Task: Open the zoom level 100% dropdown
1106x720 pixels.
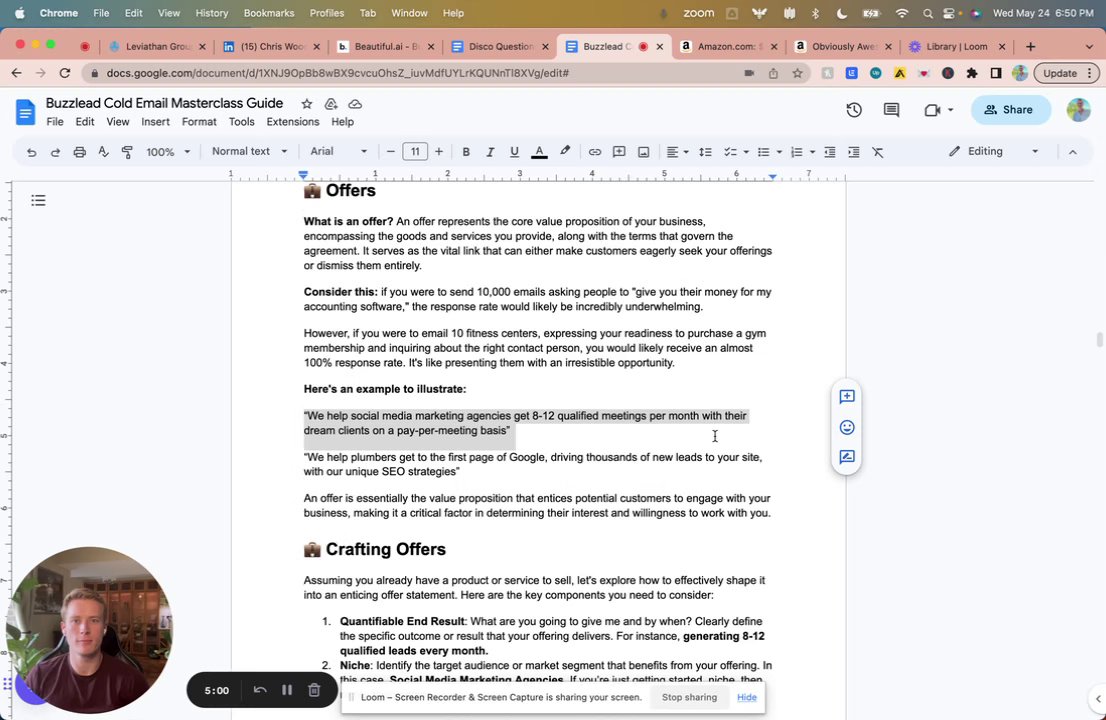Action: tap(168, 152)
